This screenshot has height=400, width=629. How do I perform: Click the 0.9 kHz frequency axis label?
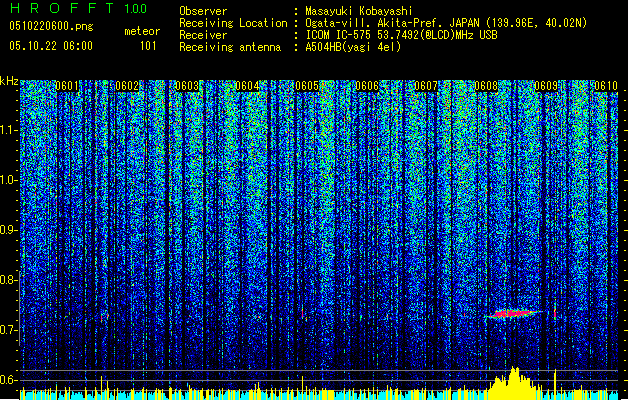click(9, 230)
